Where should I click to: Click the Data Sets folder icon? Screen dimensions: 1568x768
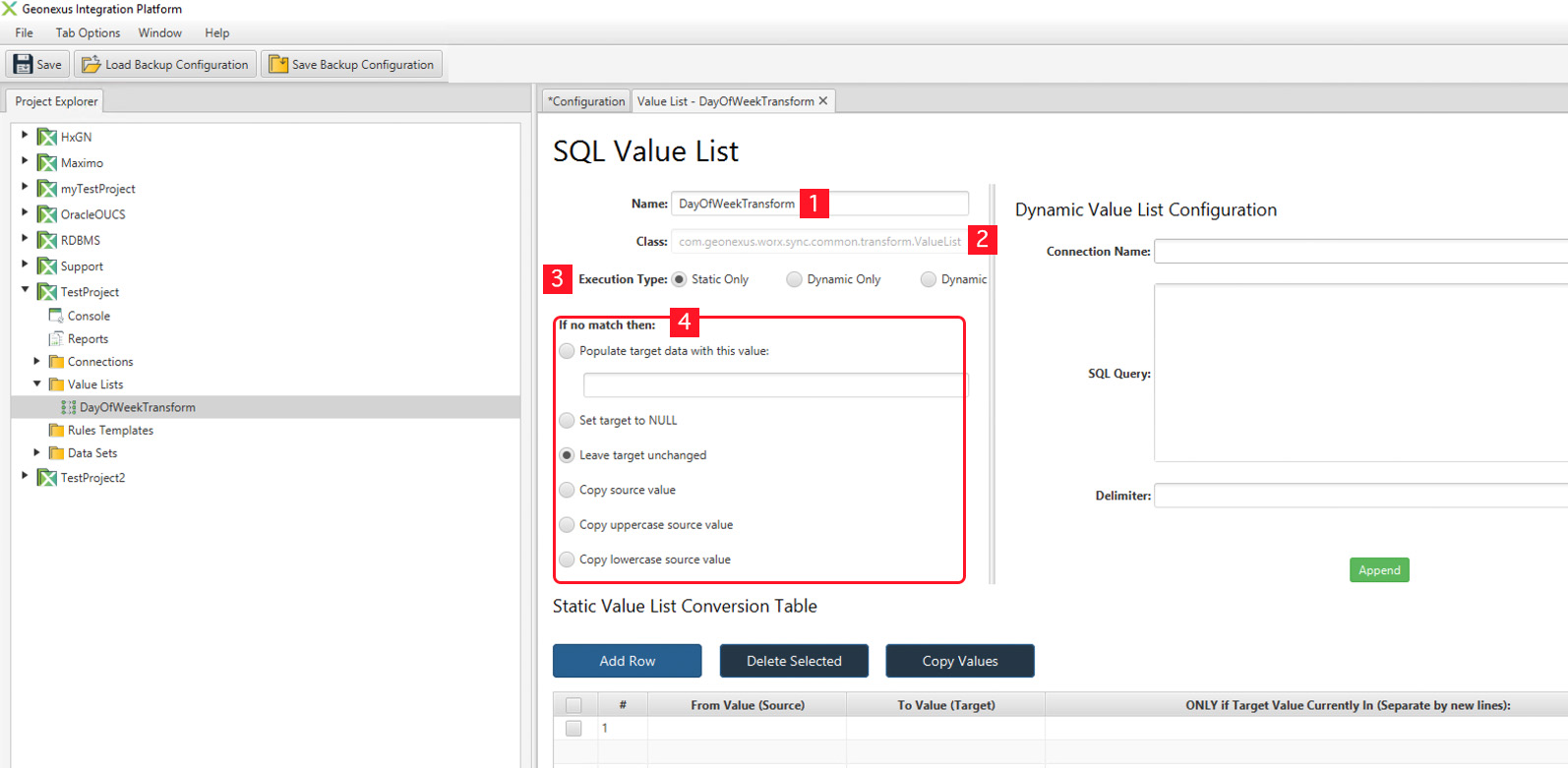tap(56, 453)
